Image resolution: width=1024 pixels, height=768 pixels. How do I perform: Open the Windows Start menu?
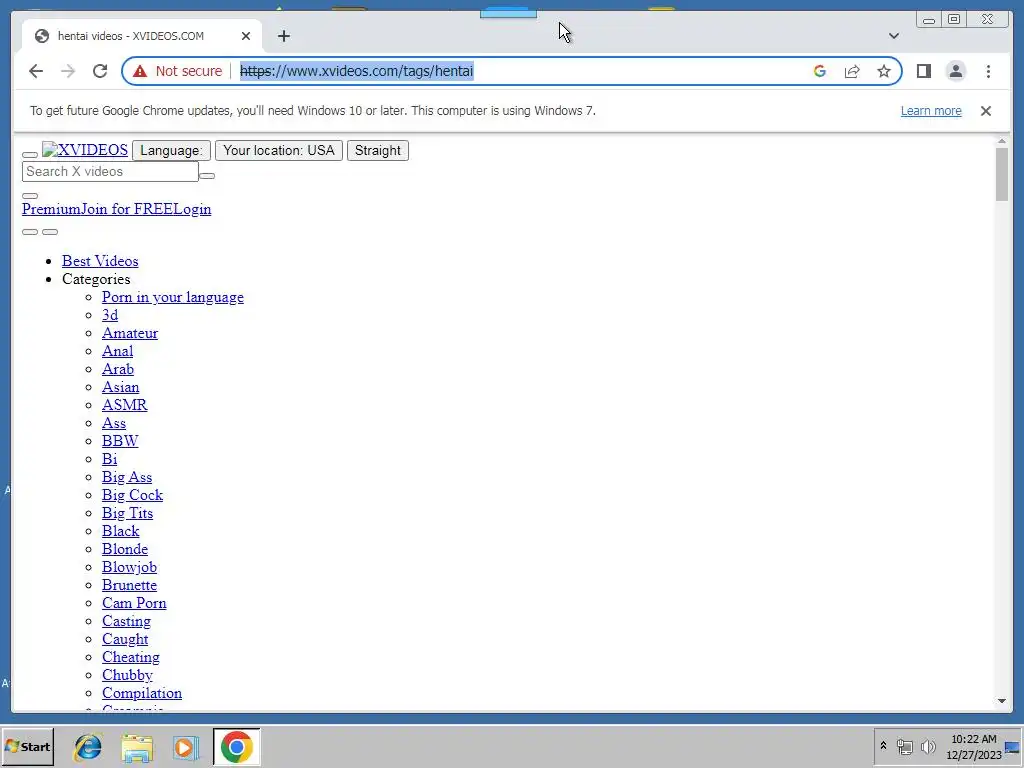[x=27, y=746]
